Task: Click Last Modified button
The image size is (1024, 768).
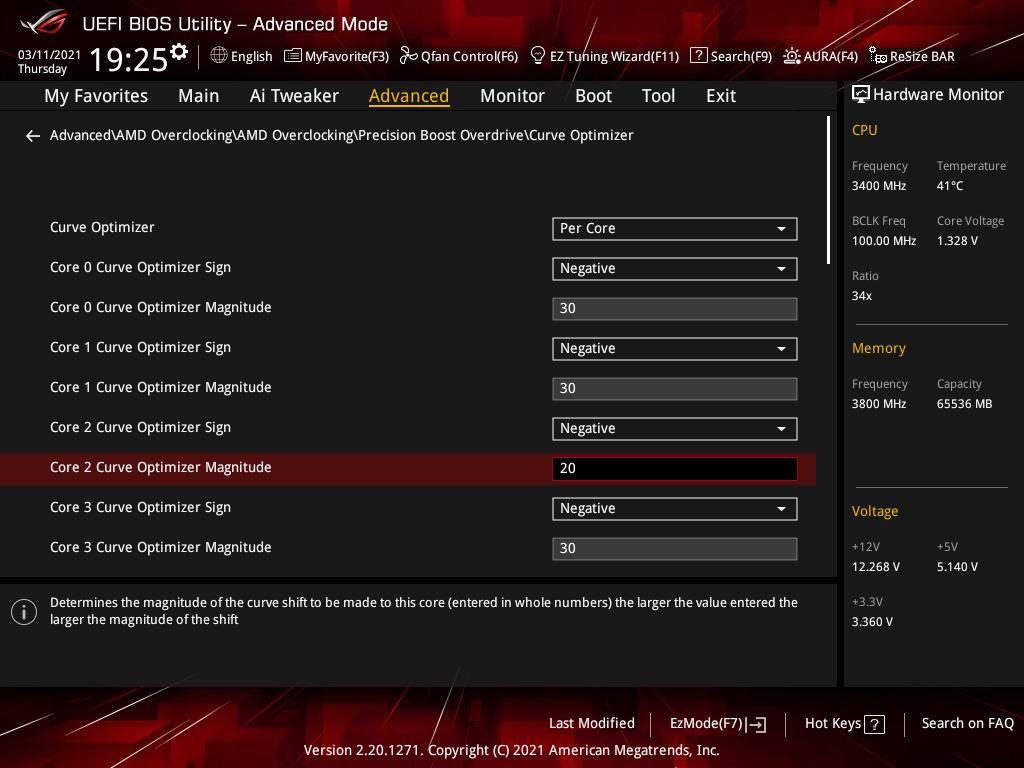Action: click(x=592, y=724)
